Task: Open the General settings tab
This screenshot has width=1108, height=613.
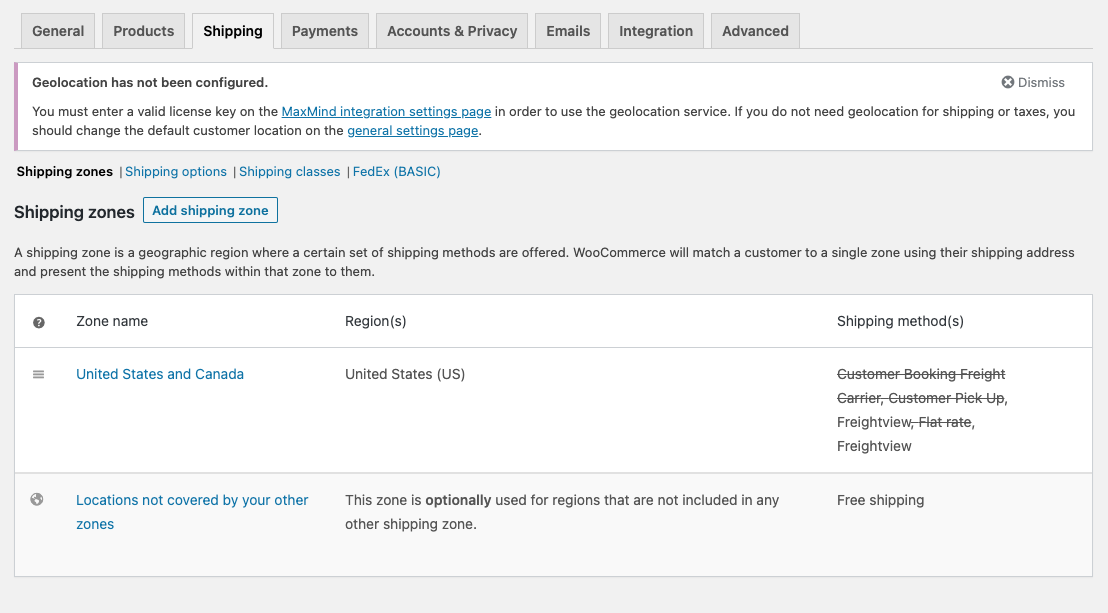Action: (58, 31)
